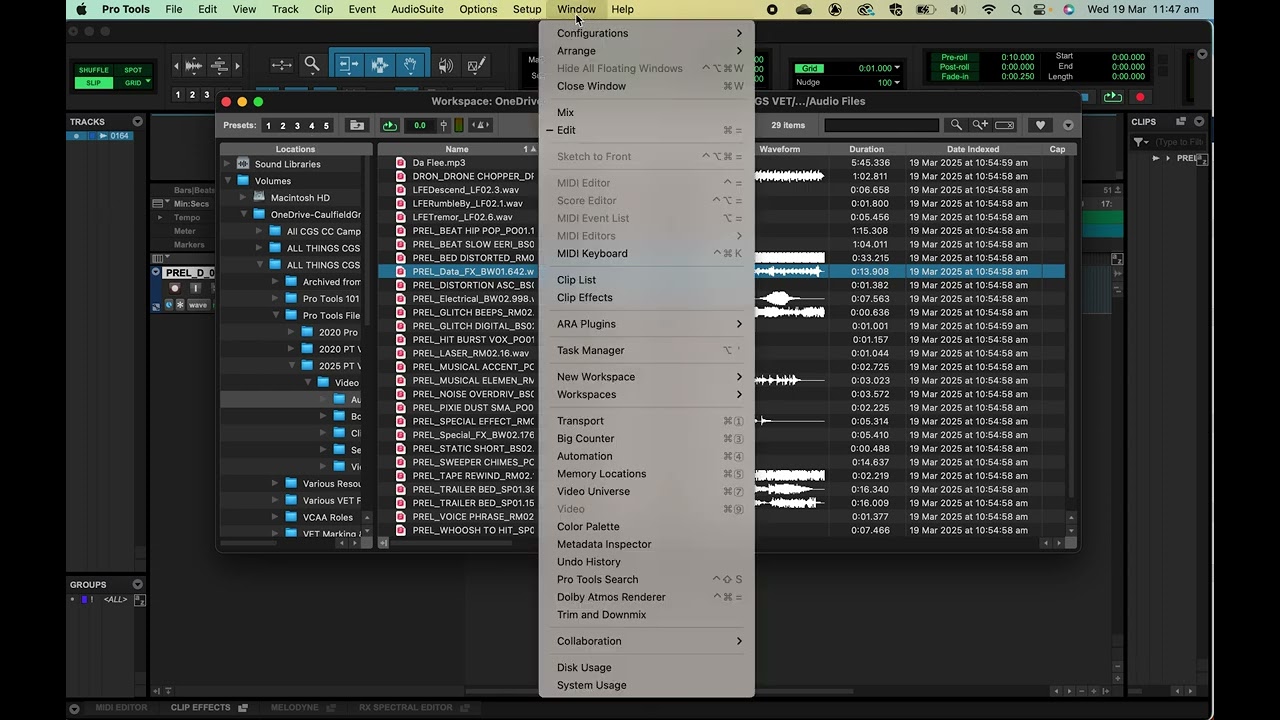The width and height of the screenshot is (1280, 720).
Task: Click the Advanced Search plus magnifier icon
Action: coord(980,125)
